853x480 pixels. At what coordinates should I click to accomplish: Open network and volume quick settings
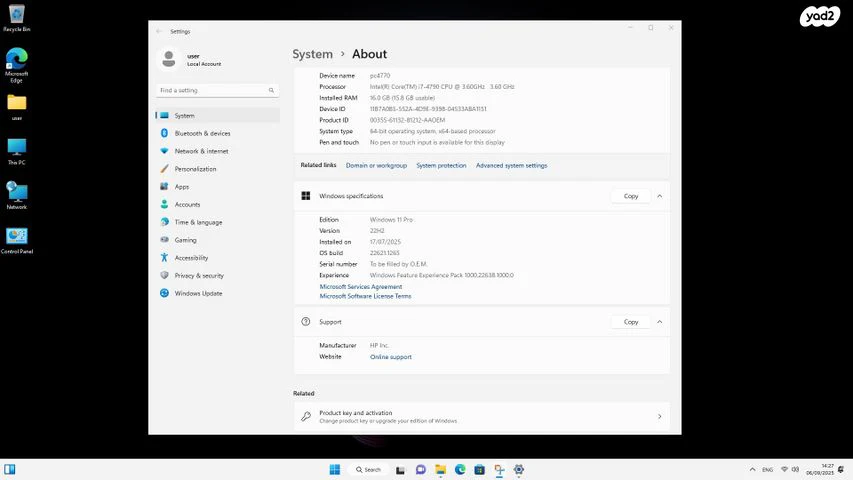[790, 469]
